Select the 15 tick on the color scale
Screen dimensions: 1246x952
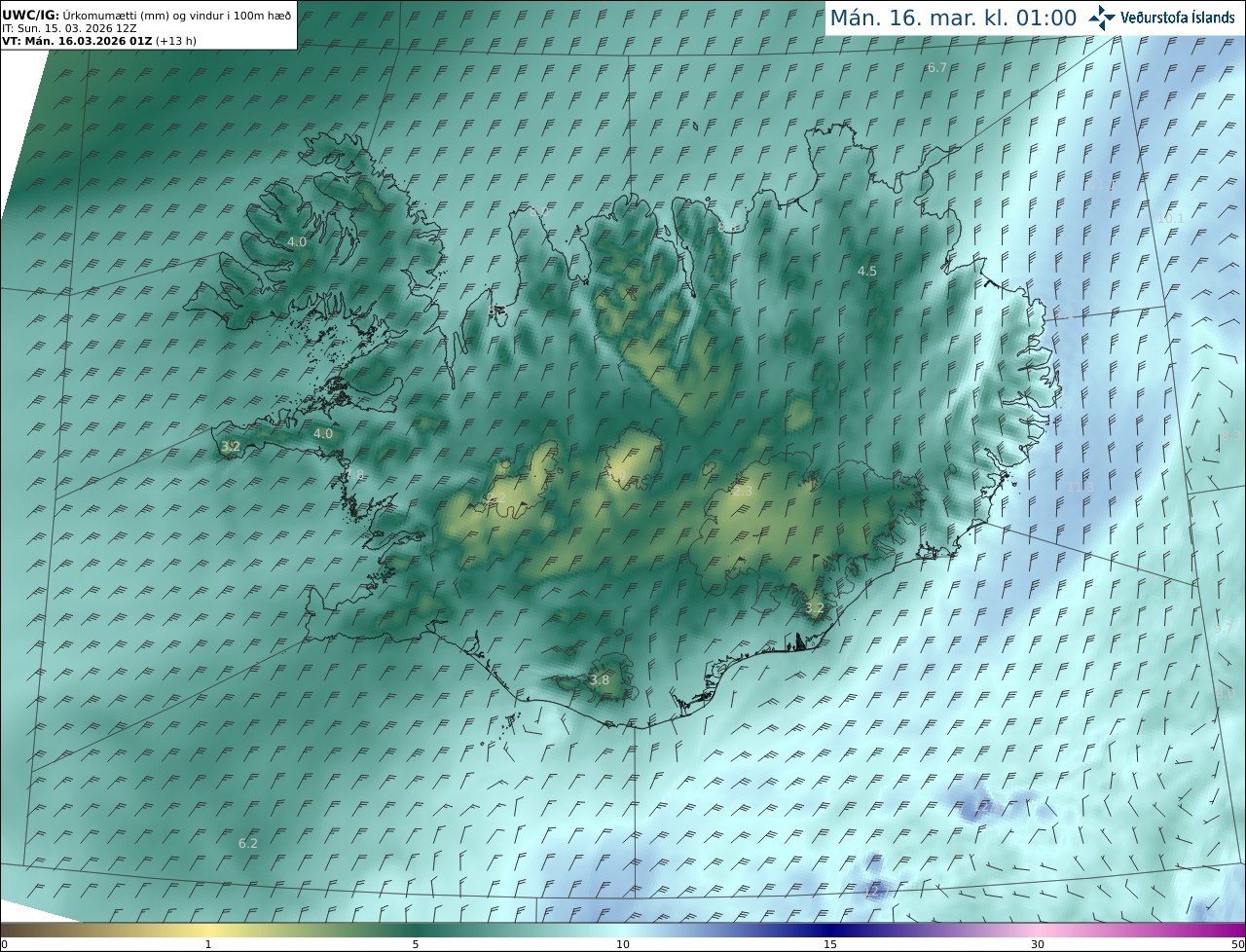[x=830, y=944]
